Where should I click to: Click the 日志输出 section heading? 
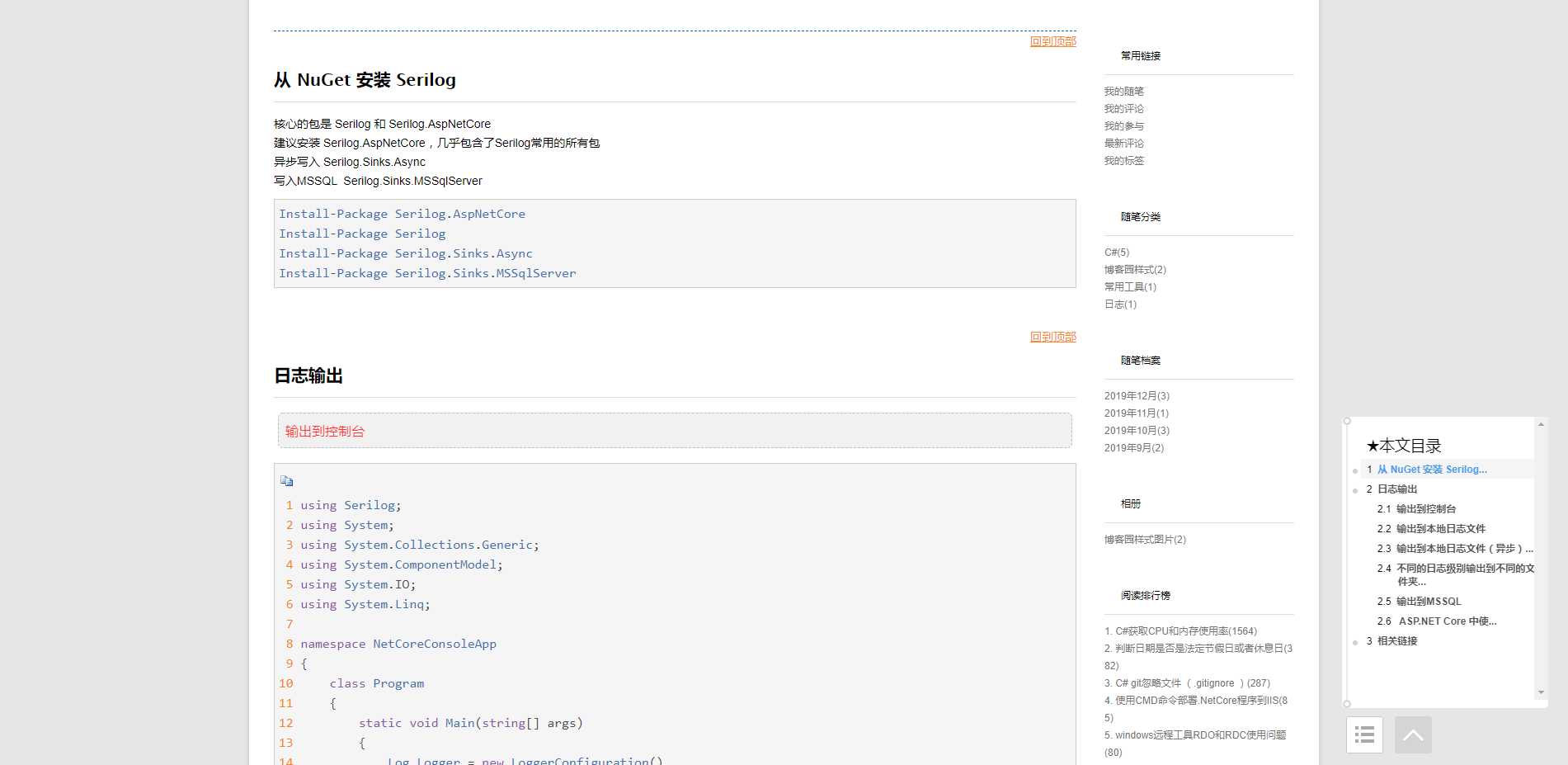pyautogui.click(x=308, y=376)
